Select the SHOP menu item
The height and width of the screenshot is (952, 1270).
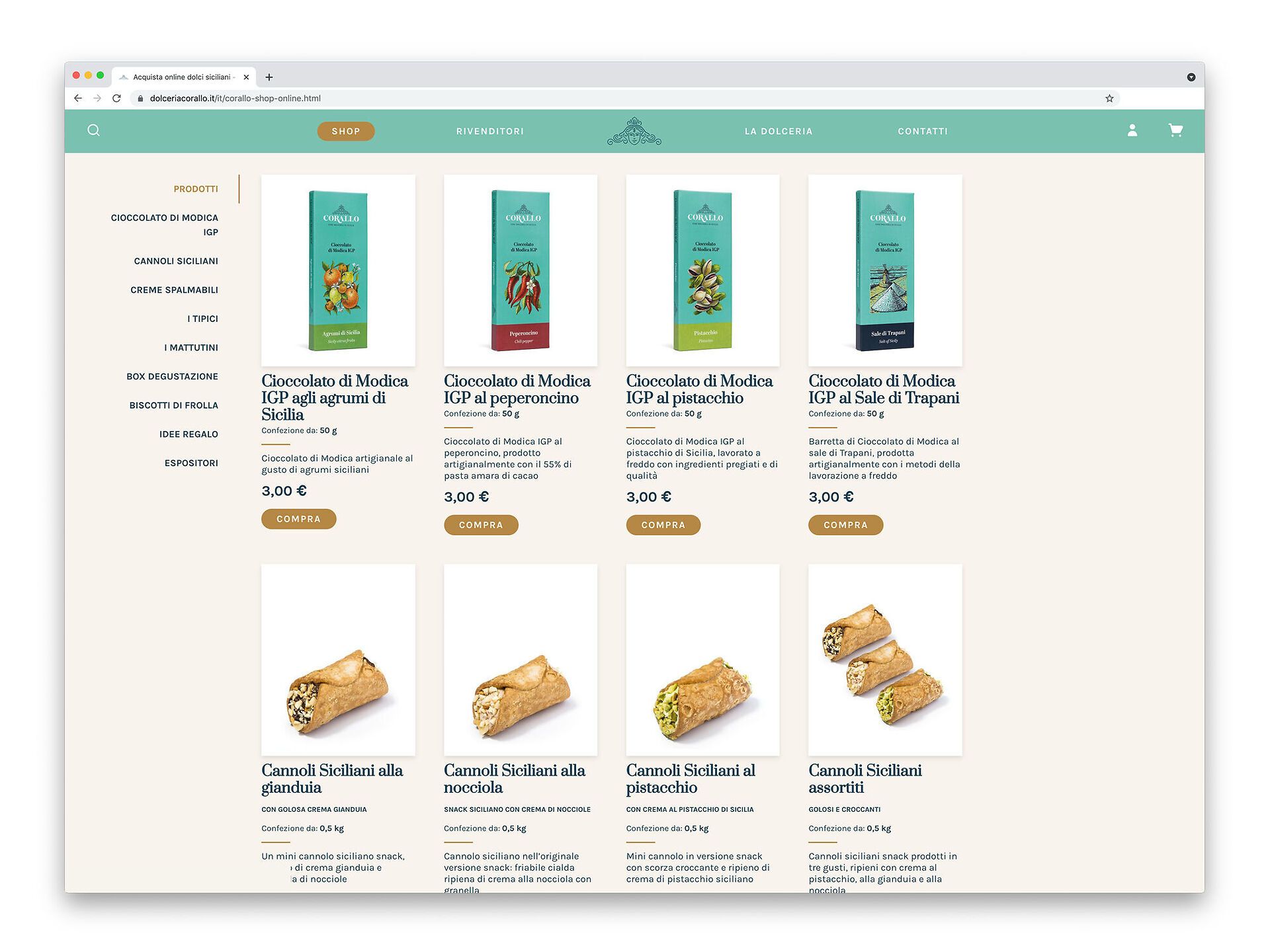coord(346,131)
